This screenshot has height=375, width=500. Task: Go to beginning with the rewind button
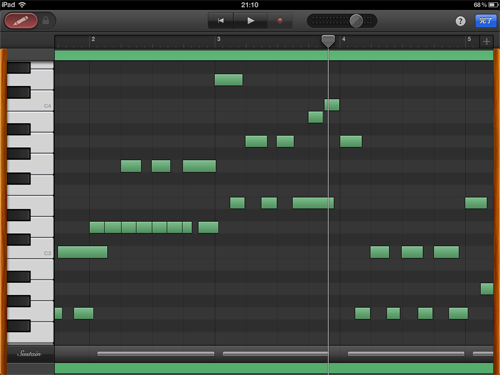click(x=221, y=21)
